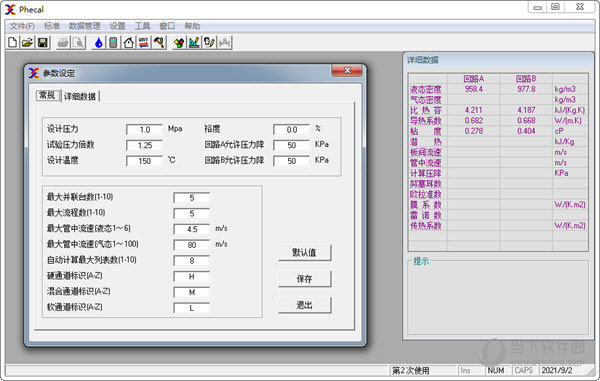Click the 导热系数 row label
This screenshot has width=600, height=381.
coord(426,121)
